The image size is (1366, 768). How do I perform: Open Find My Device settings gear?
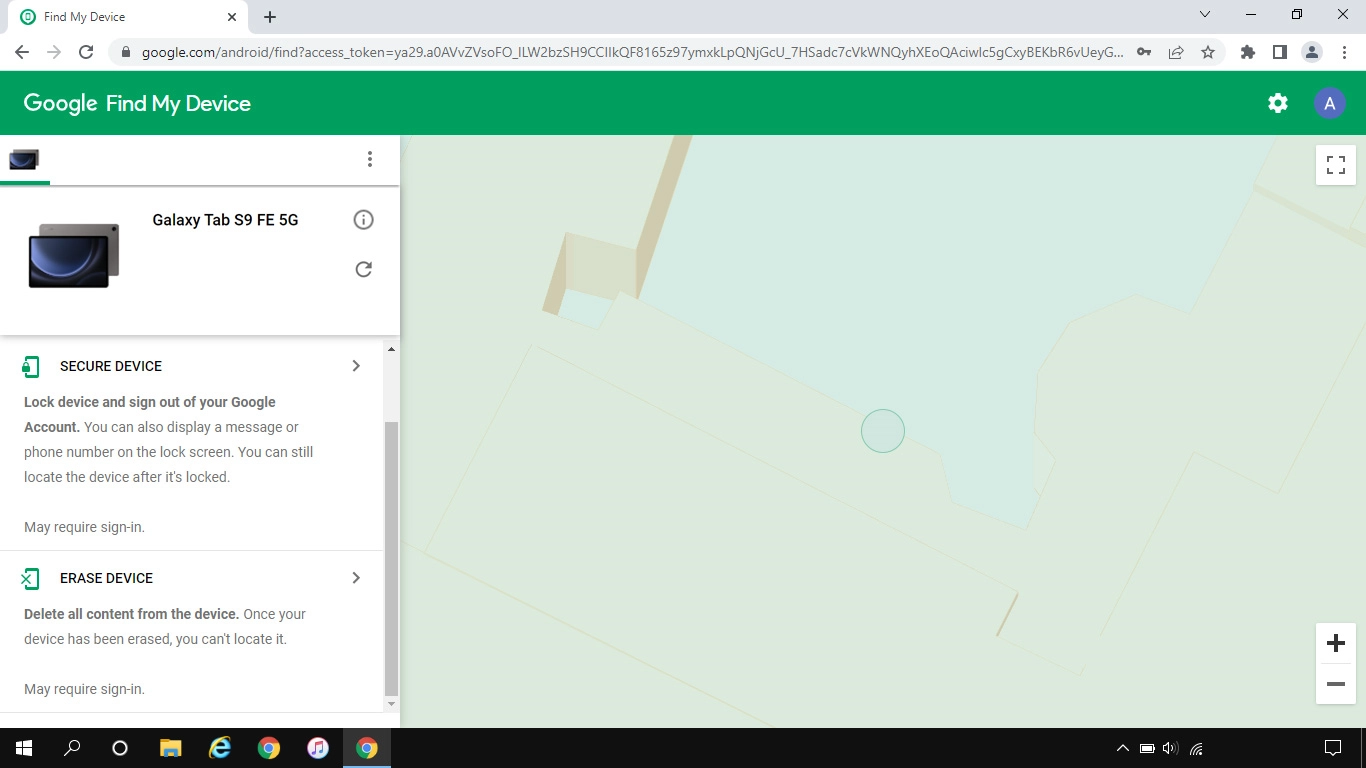[x=1277, y=102]
